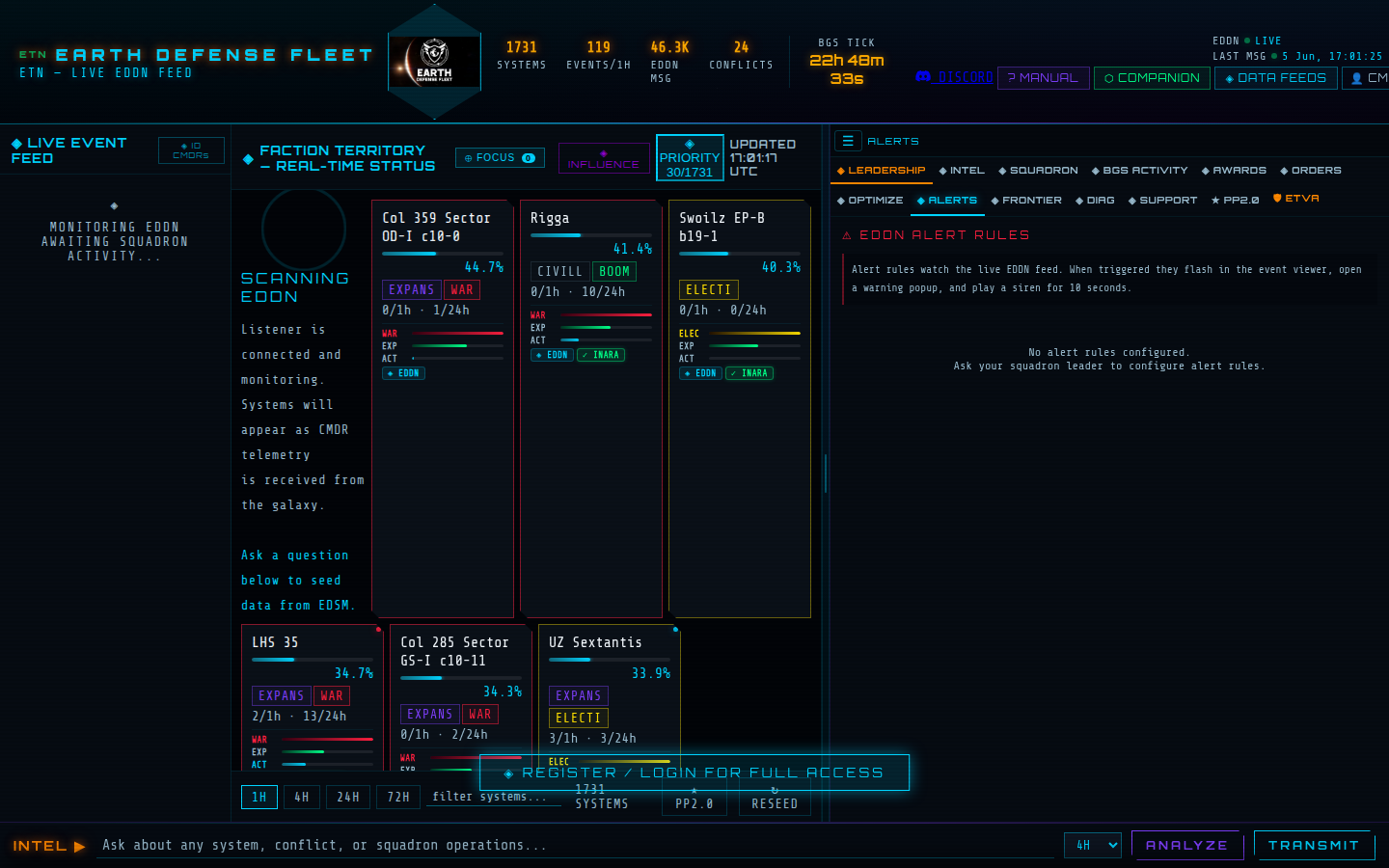This screenshot has width=1389, height=868.
Task: Click the CMDR button at top right
Action: (x=1367, y=78)
